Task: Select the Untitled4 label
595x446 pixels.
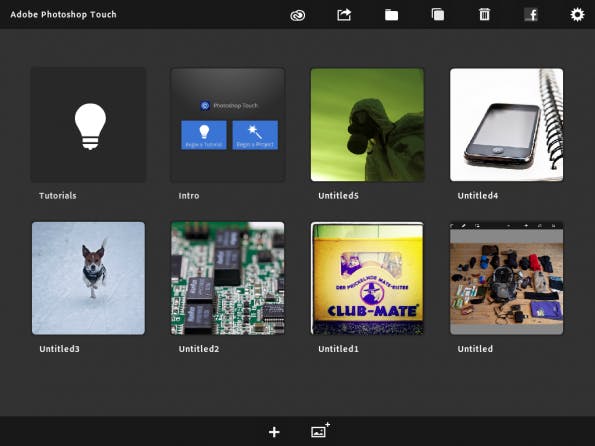Action: pos(478,196)
